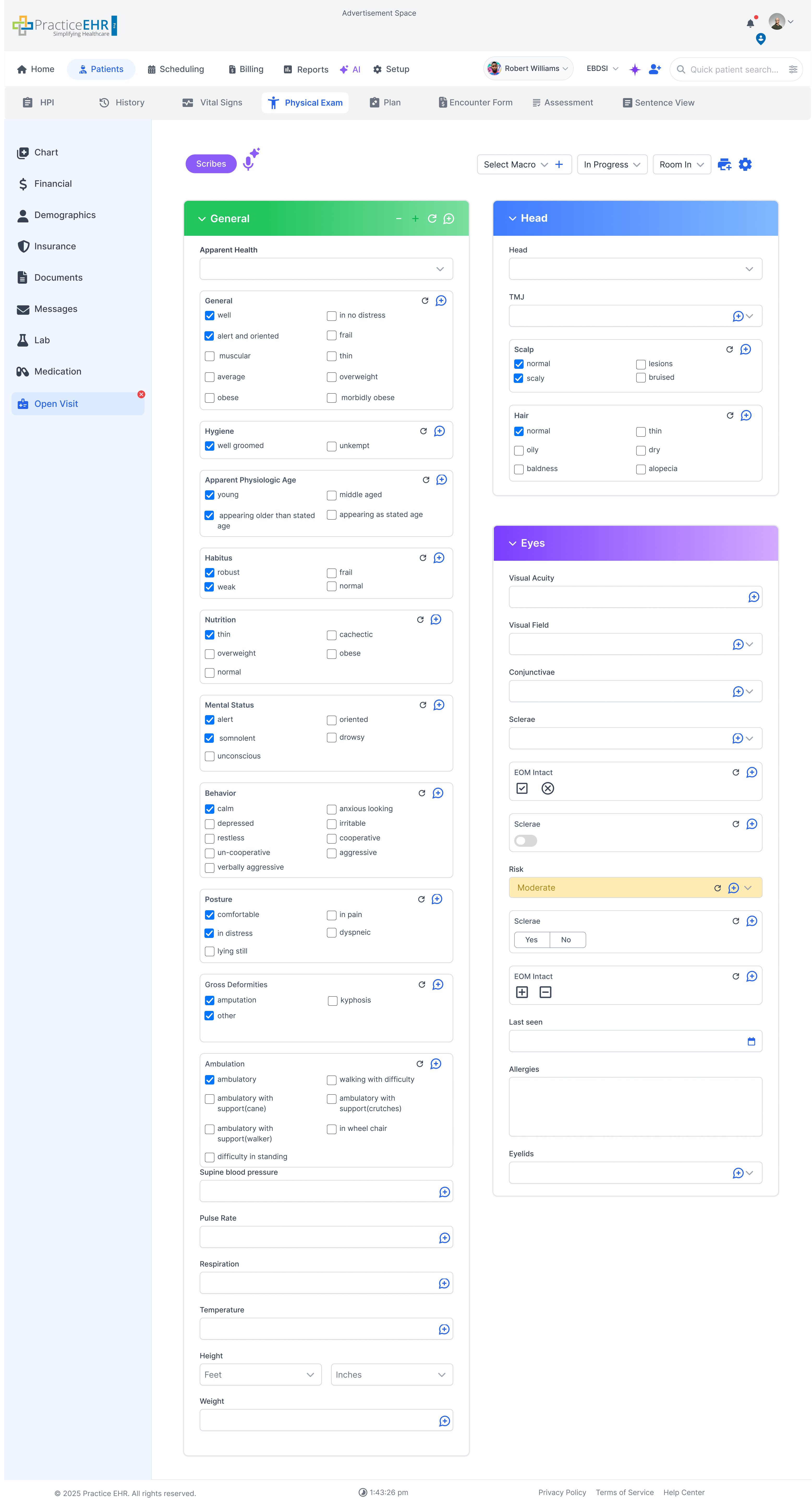The height and width of the screenshot is (1507, 812).
Task: Open the physical exam settings gear
Action: 745,164
